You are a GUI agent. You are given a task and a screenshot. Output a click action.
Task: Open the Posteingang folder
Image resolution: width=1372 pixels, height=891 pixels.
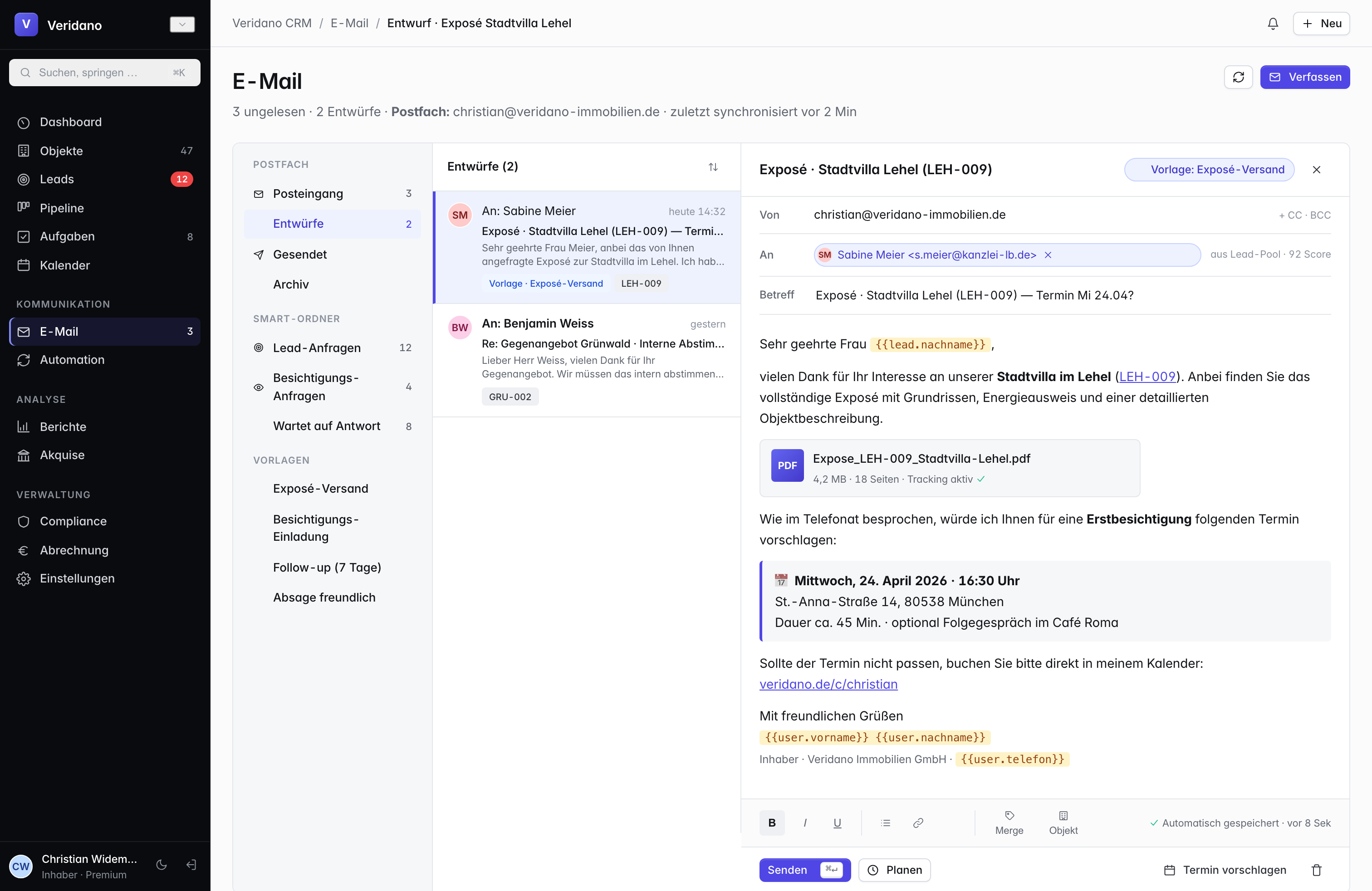point(332,194)
